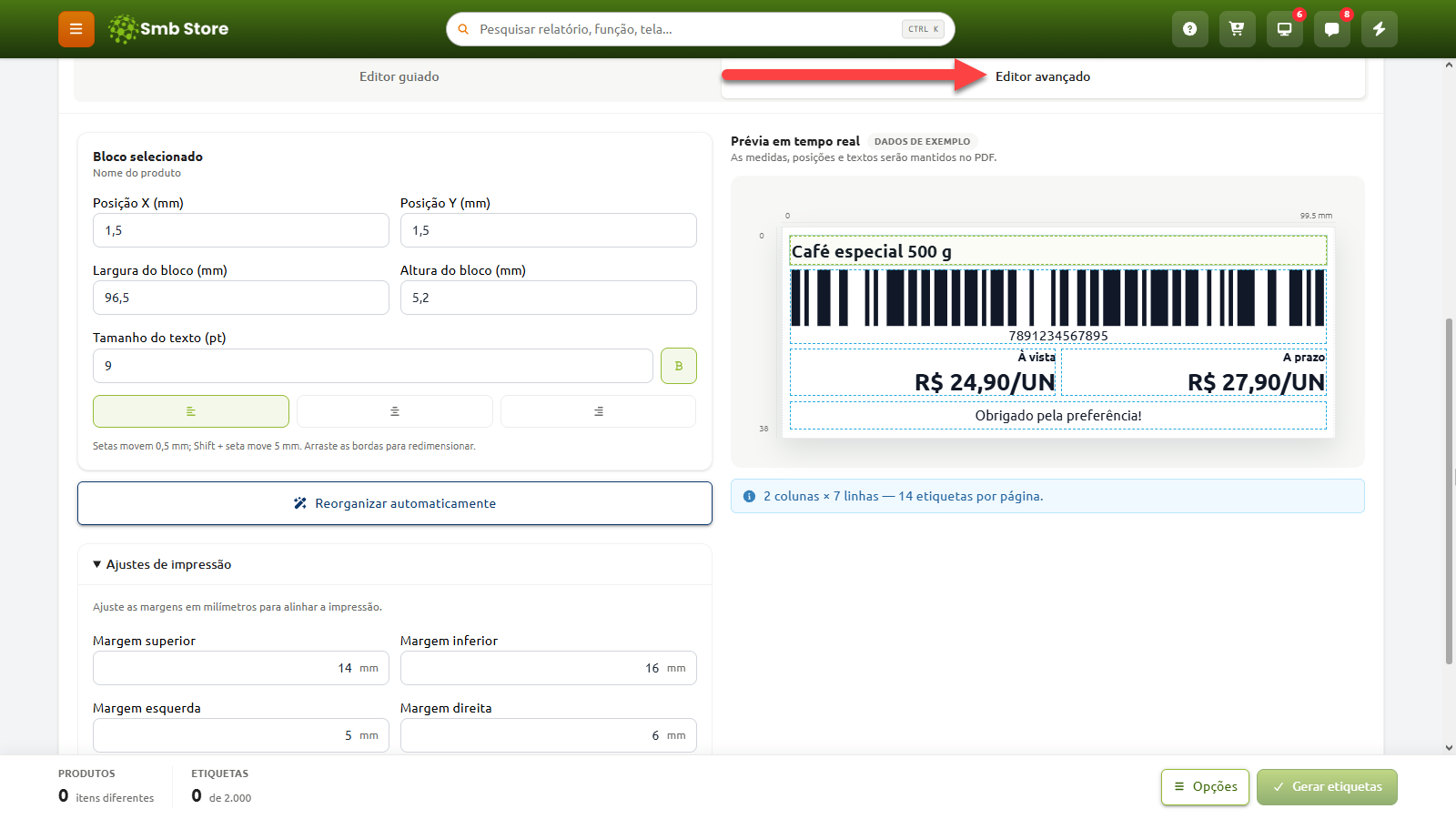Click the page vertical scrollbar thumb
Viewport: 1456px width, 819px height.
point(1449,491)
